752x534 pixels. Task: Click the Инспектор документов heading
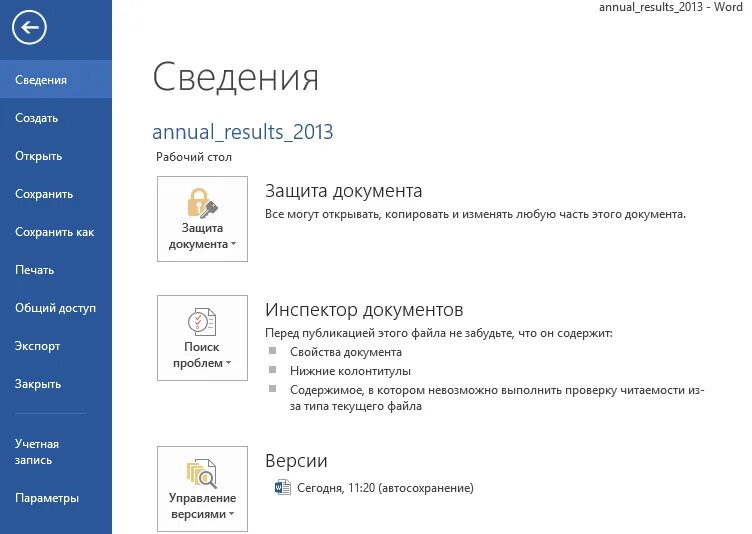[x=364, y=310]
